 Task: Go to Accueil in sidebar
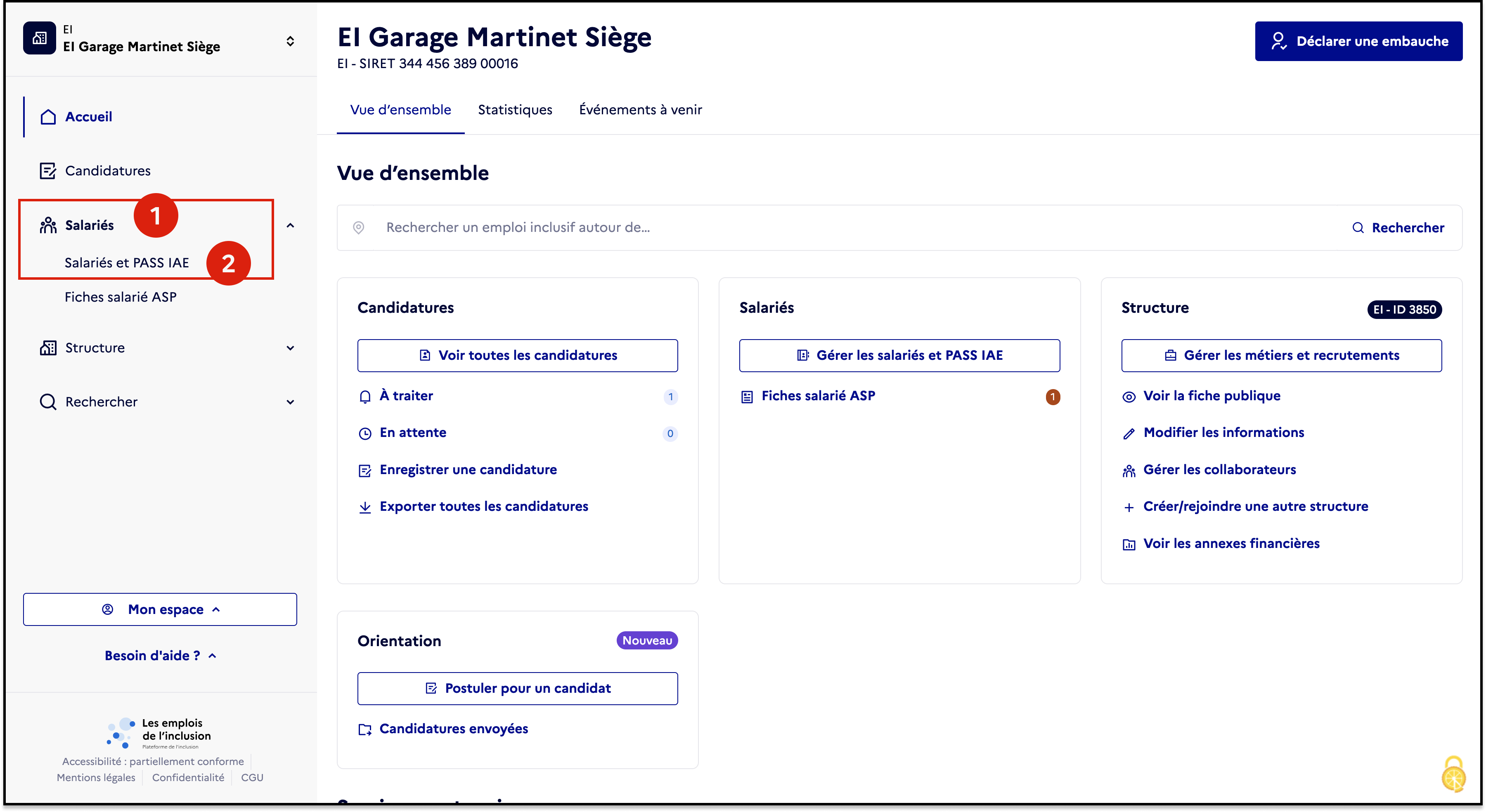point(88,116)
